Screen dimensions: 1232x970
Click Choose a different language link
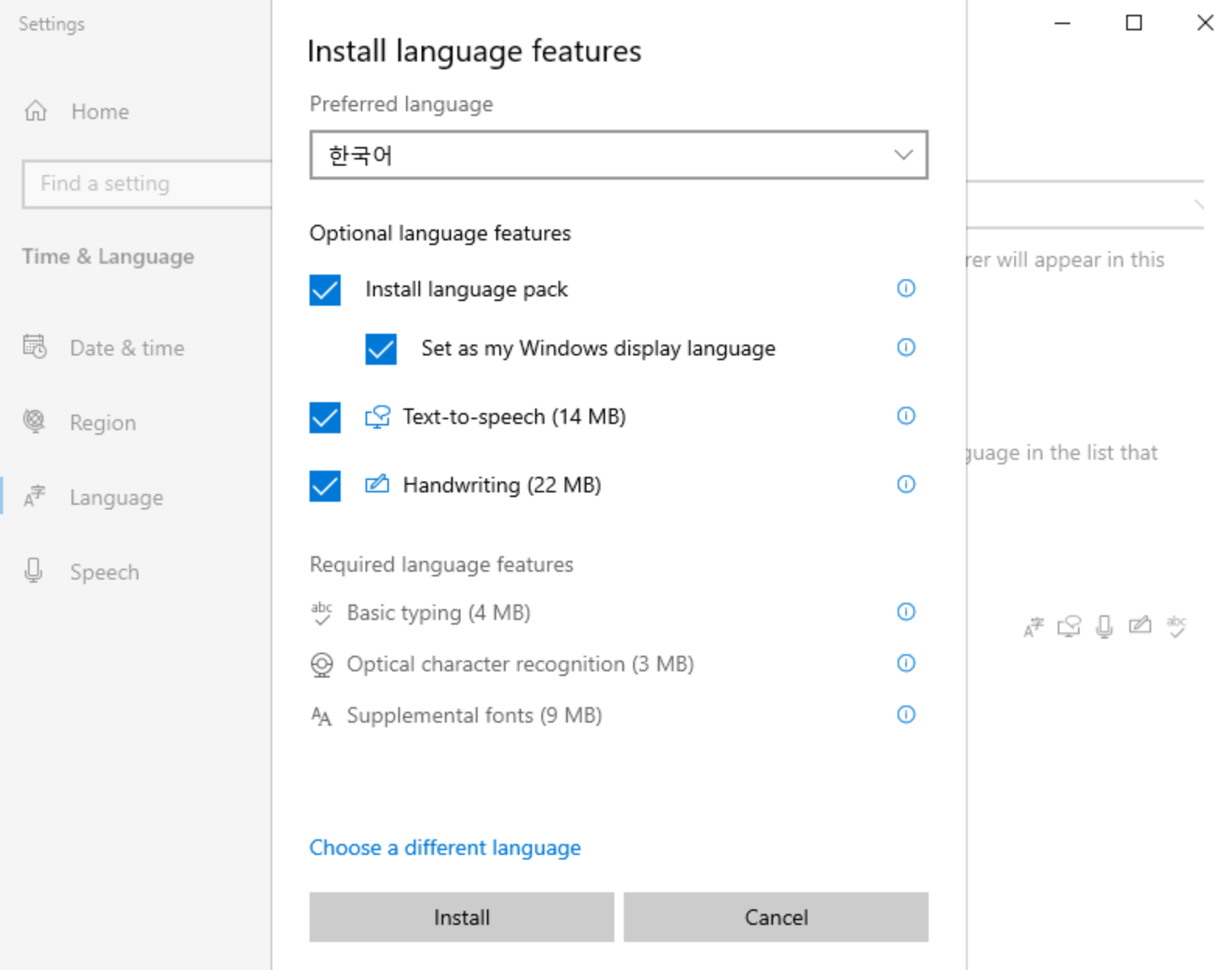(x=445, y=847)
